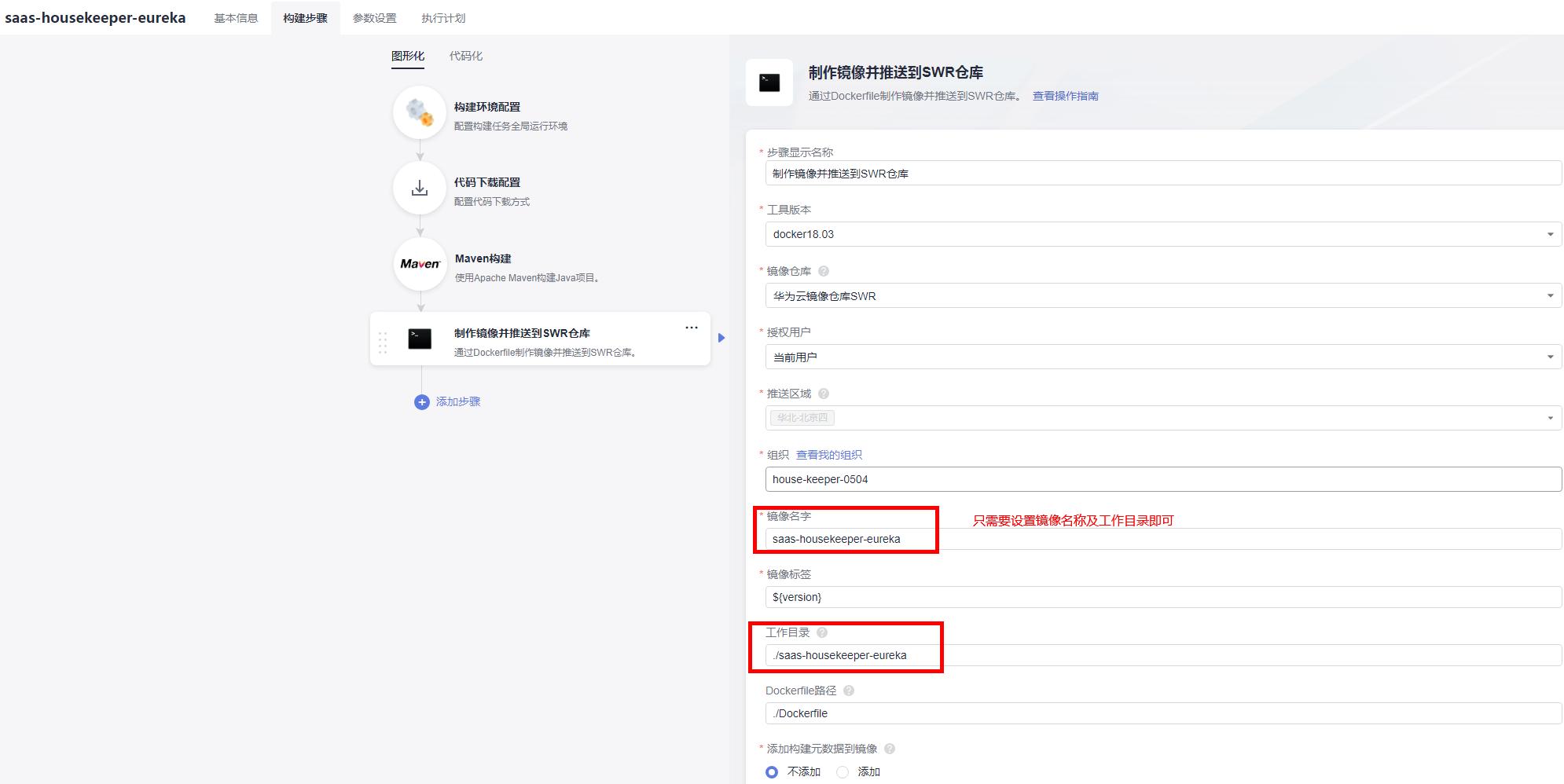Click the plus icon to 添加步骤
This screenshot has height=784, width=1564.
point(420,401)
